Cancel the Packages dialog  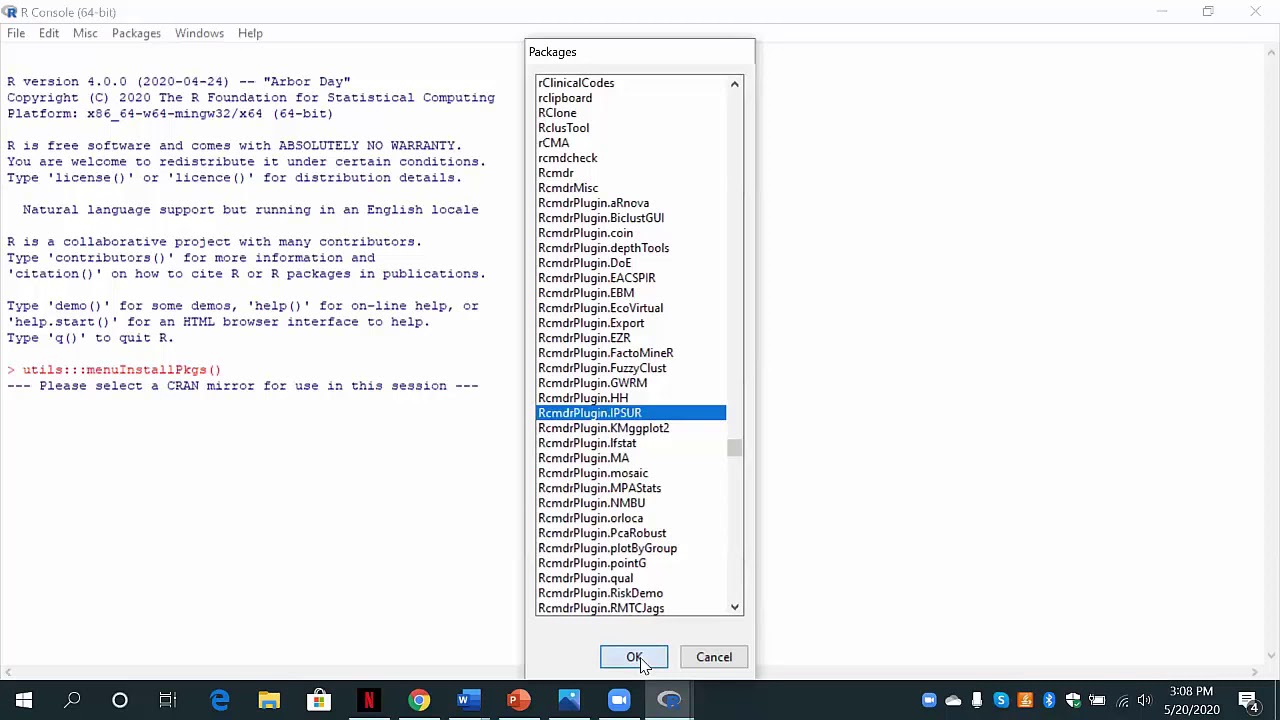point(714,657)
